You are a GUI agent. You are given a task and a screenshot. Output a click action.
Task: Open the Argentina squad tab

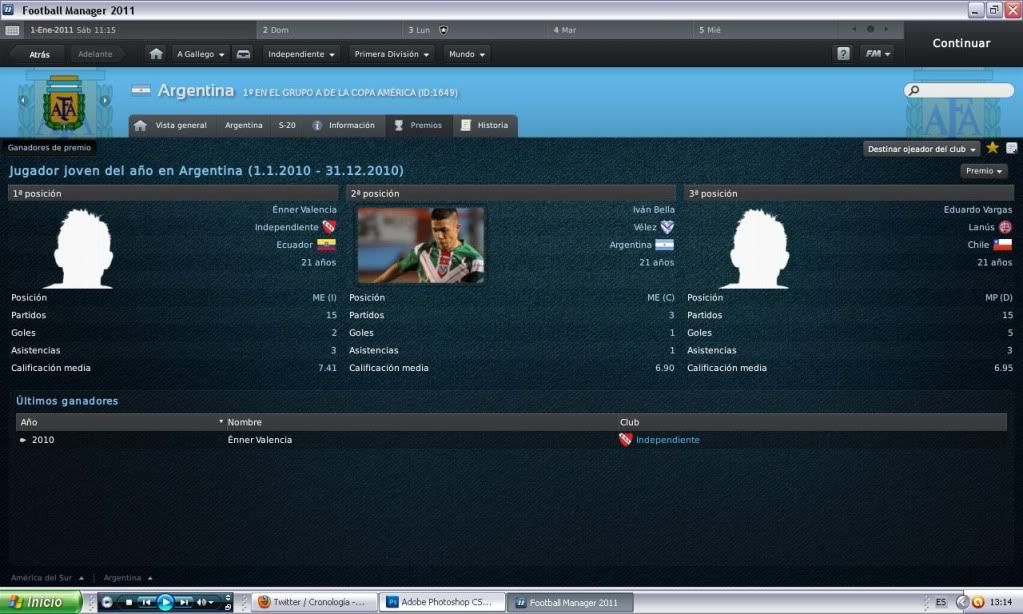243,125
